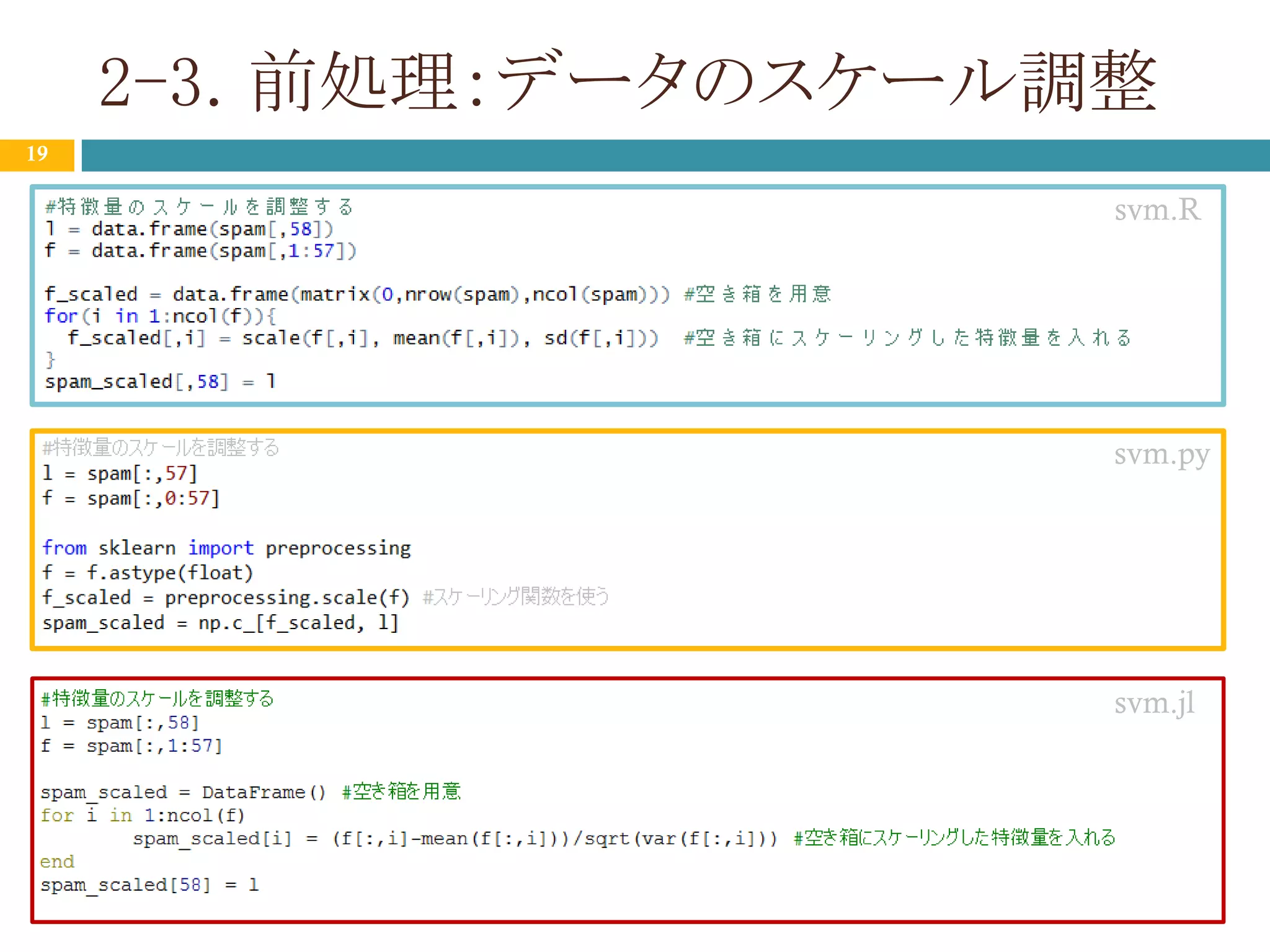Screen dimensions: 1270x952
Task: Click the green comment atop the red Julia box
Action: (x=157, y=699)
